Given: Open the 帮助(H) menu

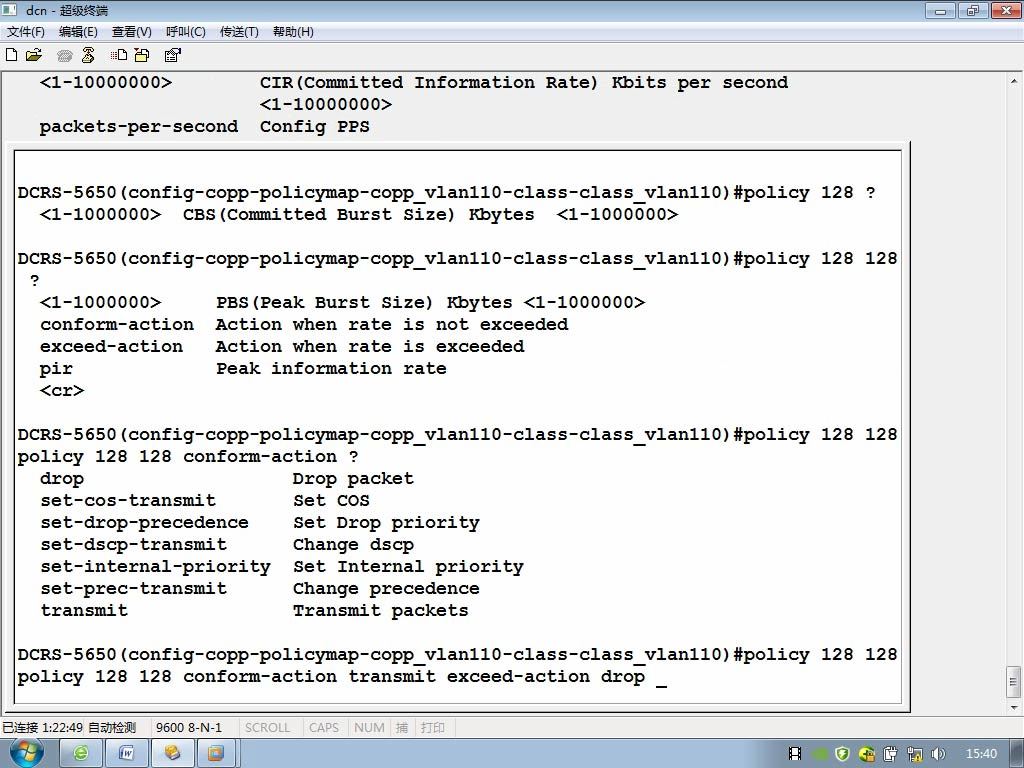Looking at the screenshot, I should 293,31.
